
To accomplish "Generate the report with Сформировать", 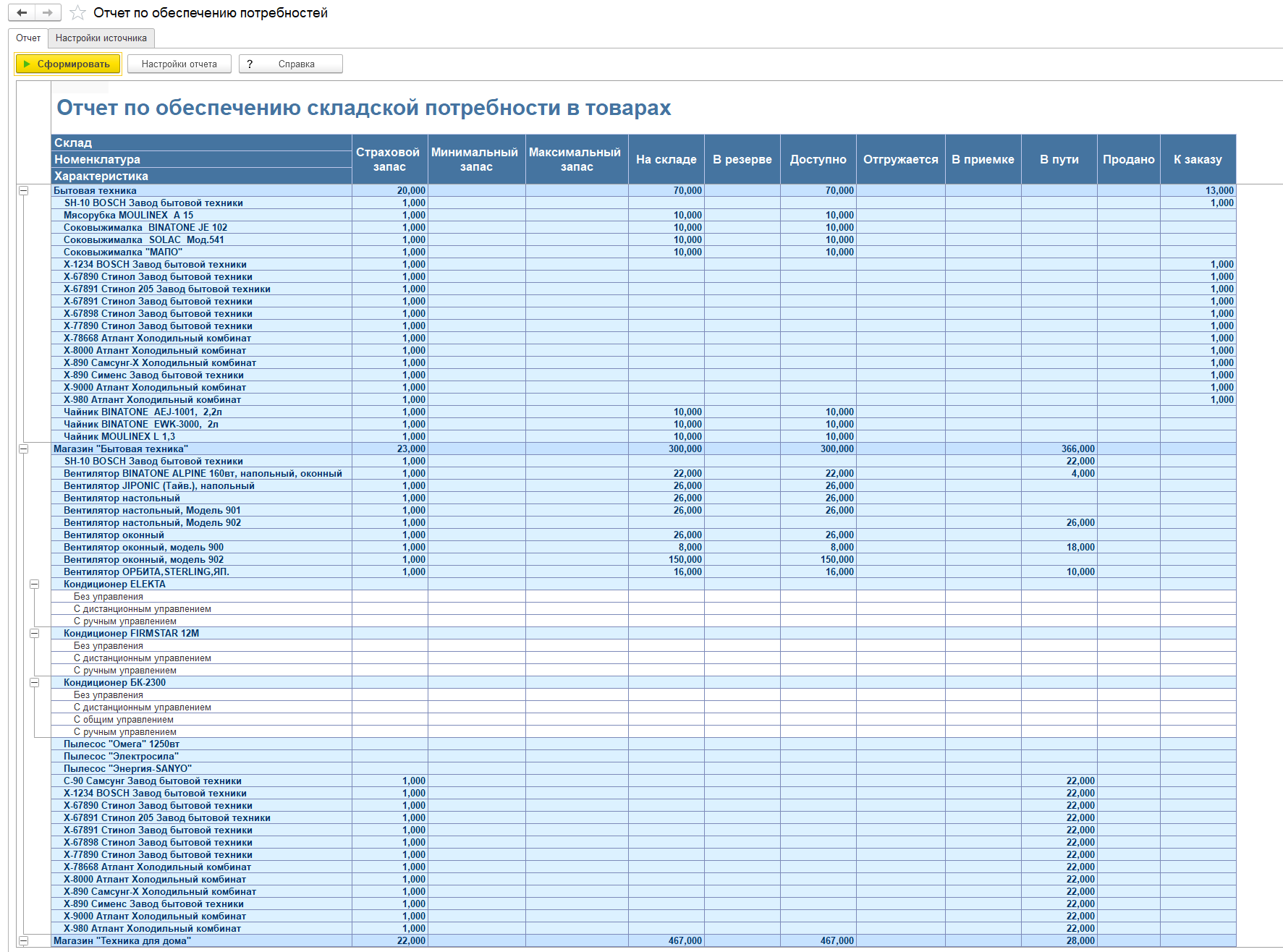I will 68,64.
